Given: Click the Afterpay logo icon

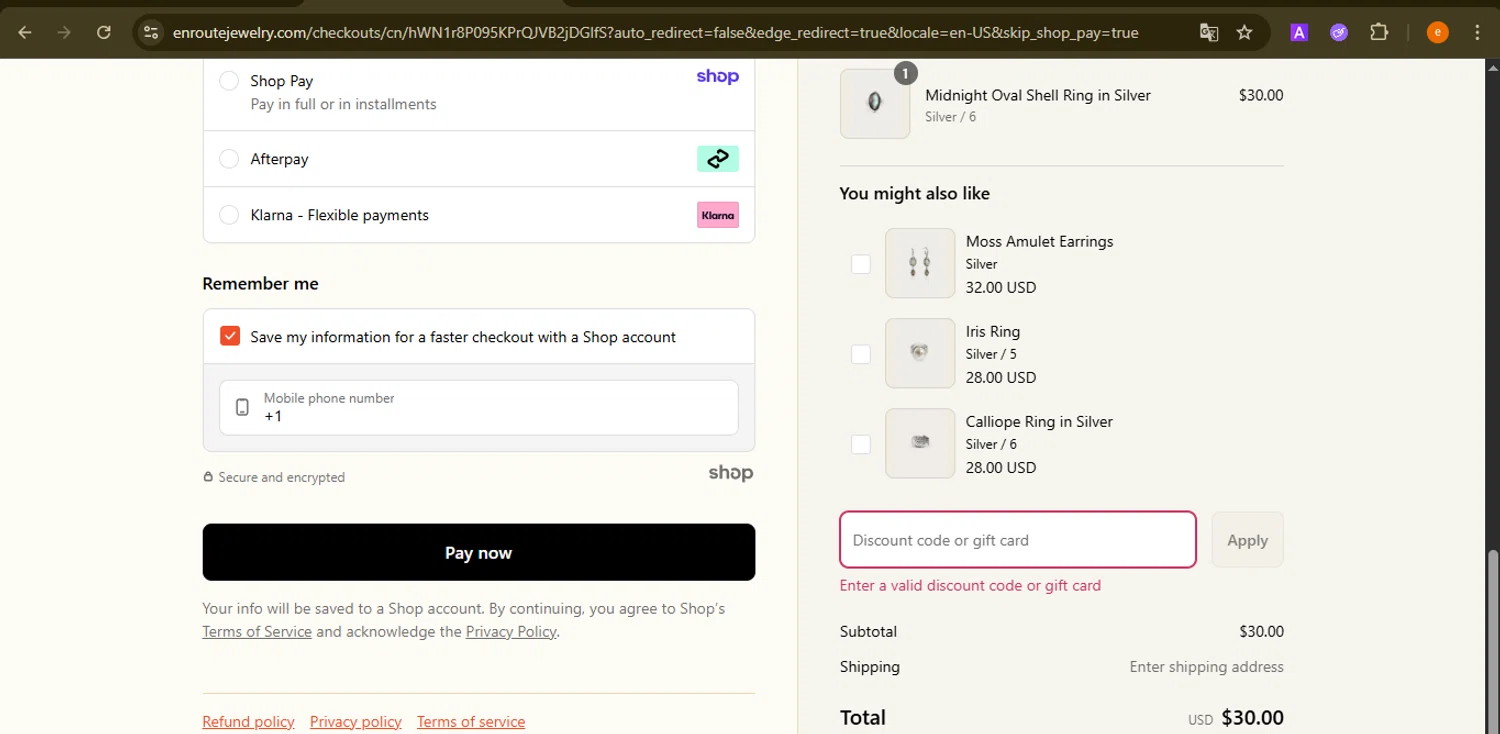Looking at the screenshot, I should click(x=717, y=158).
